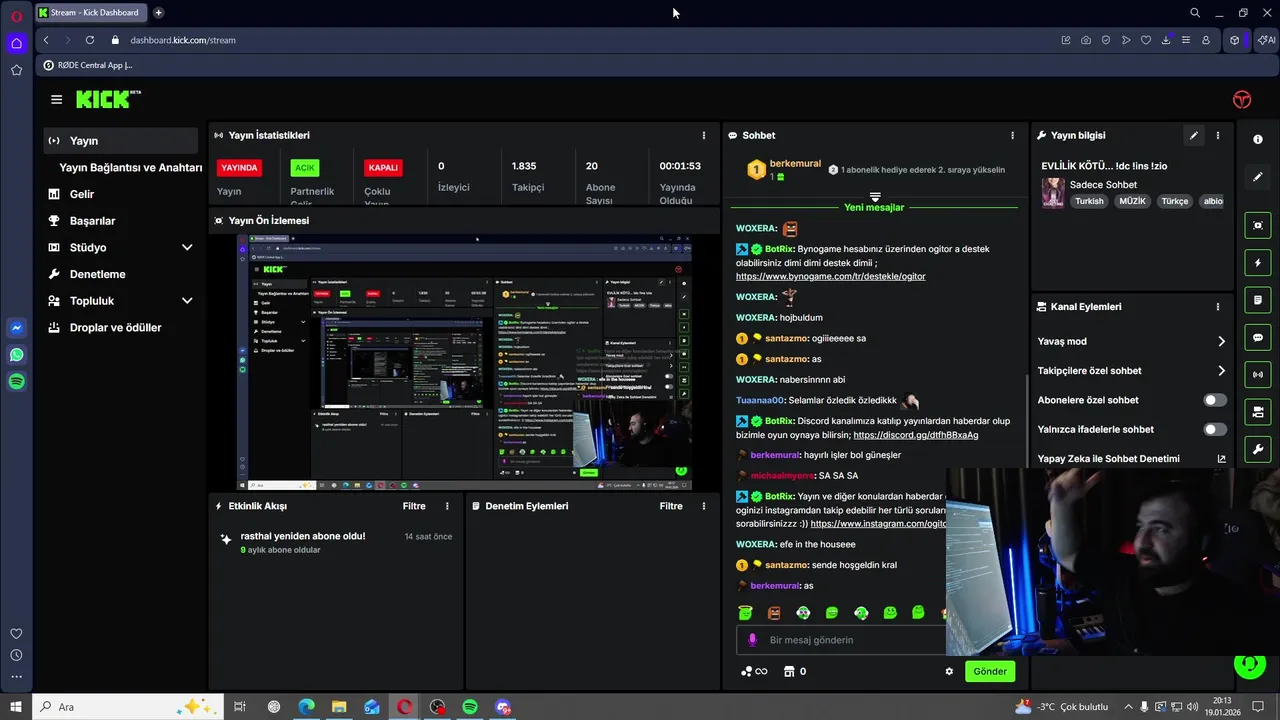This screenshot has height=720, width=1280.
Task: Open the Kick hamburger menu
Action: tap(56, 100)
